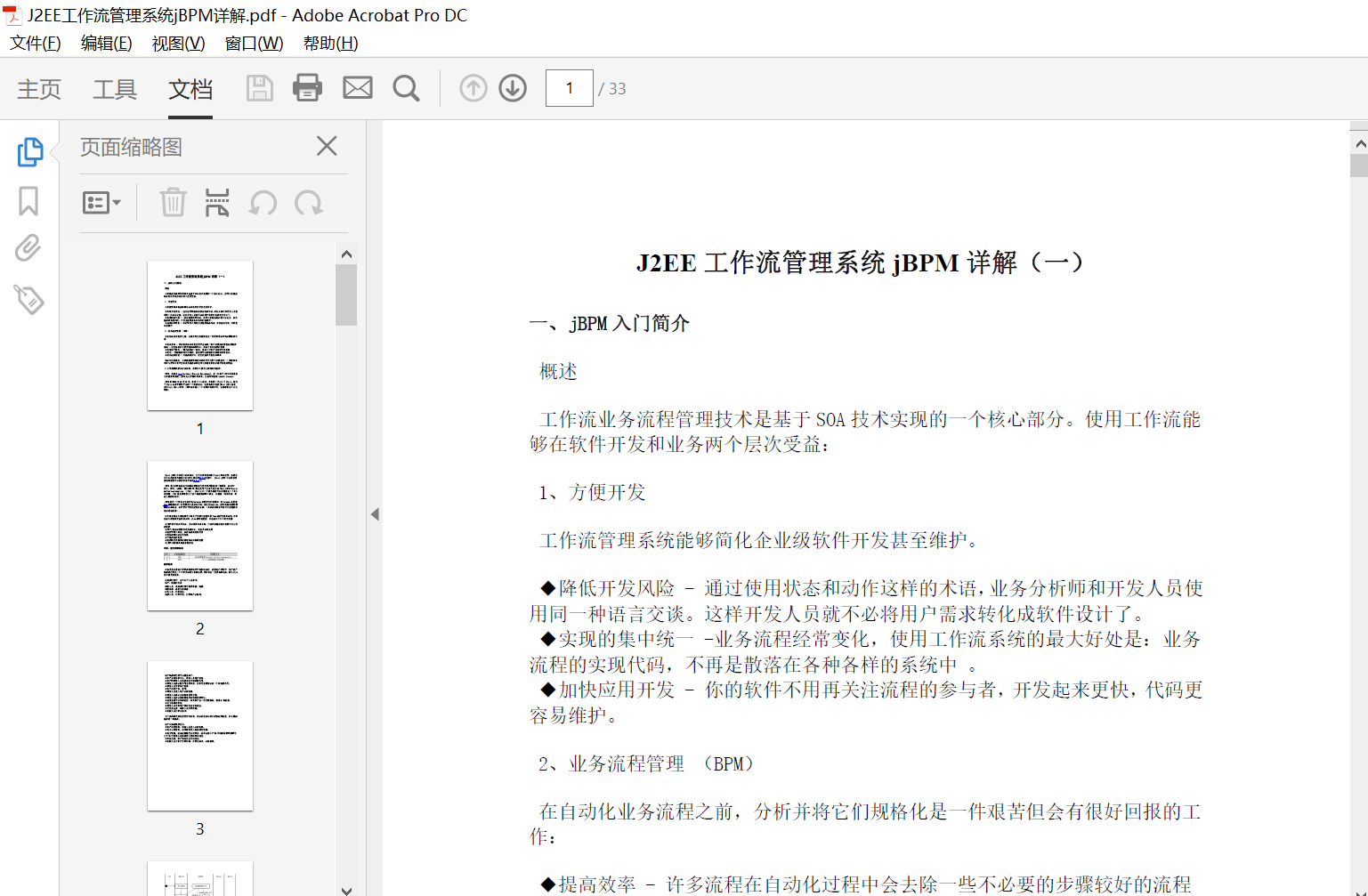
Task: Open thumbnail options dropdown menu
Action: tap(101, 203)
